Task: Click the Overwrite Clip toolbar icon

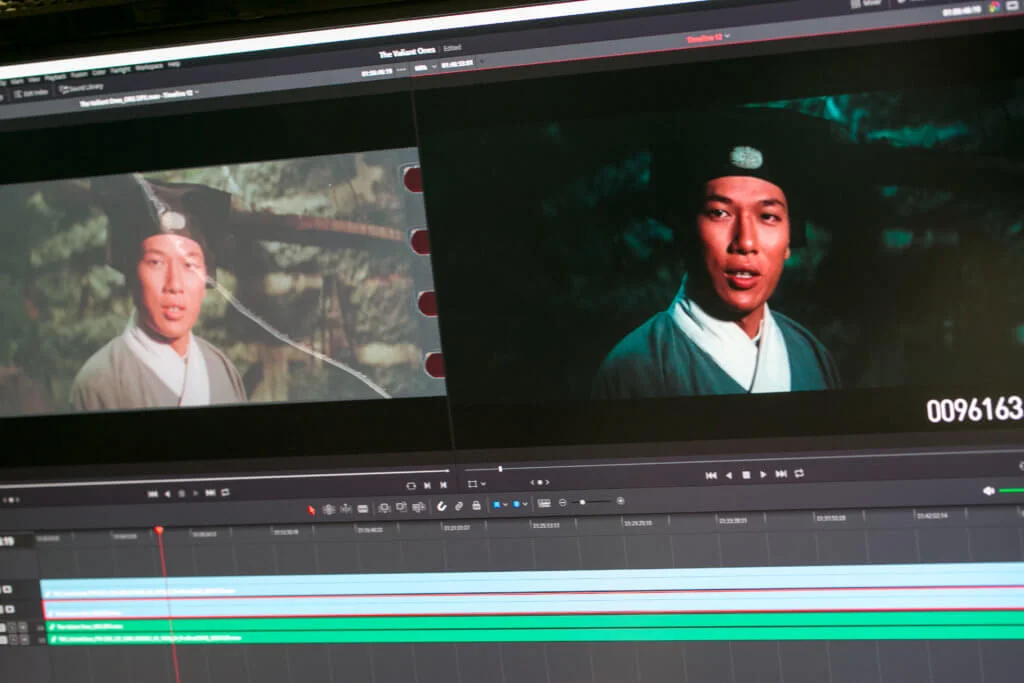Action: [x=401, y=507]
